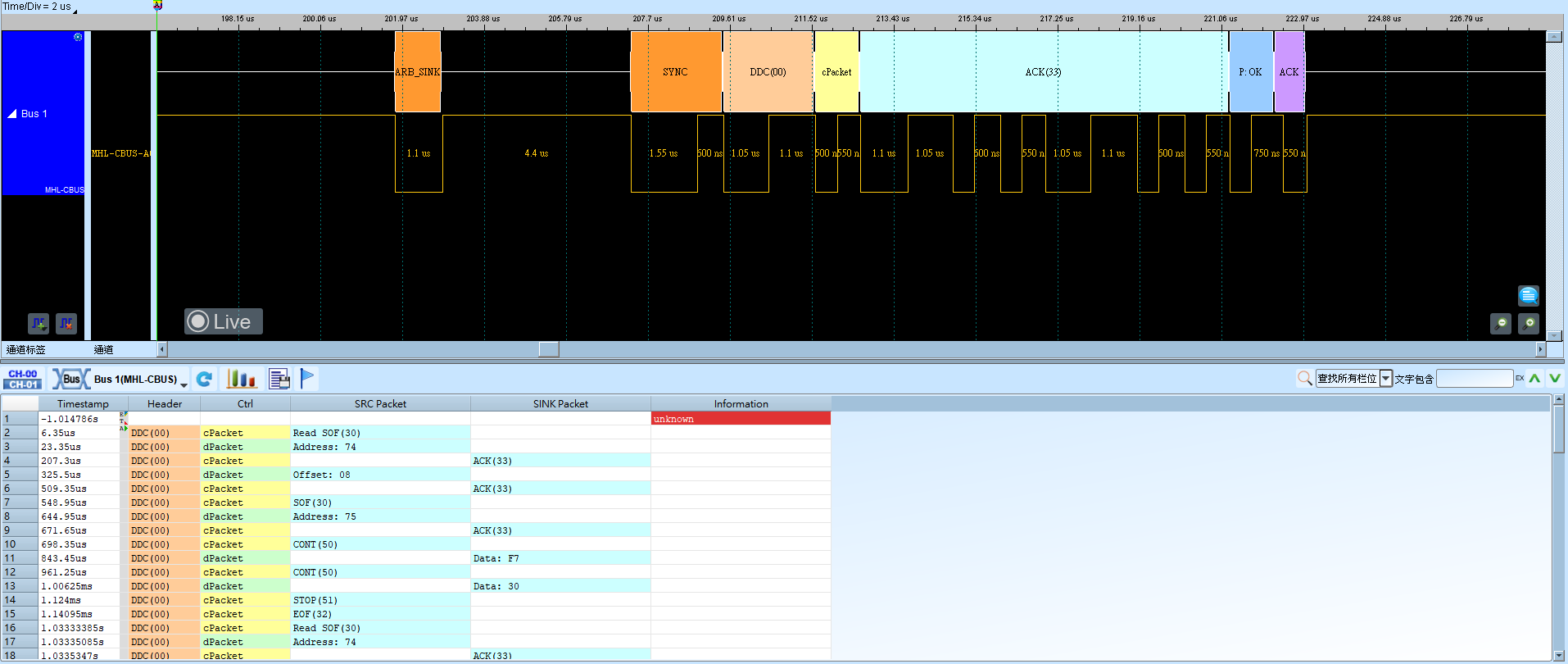This screenshot has height=664, width=1568.
Task: Click the SINK Packet column header
Action: coord(560,403)
